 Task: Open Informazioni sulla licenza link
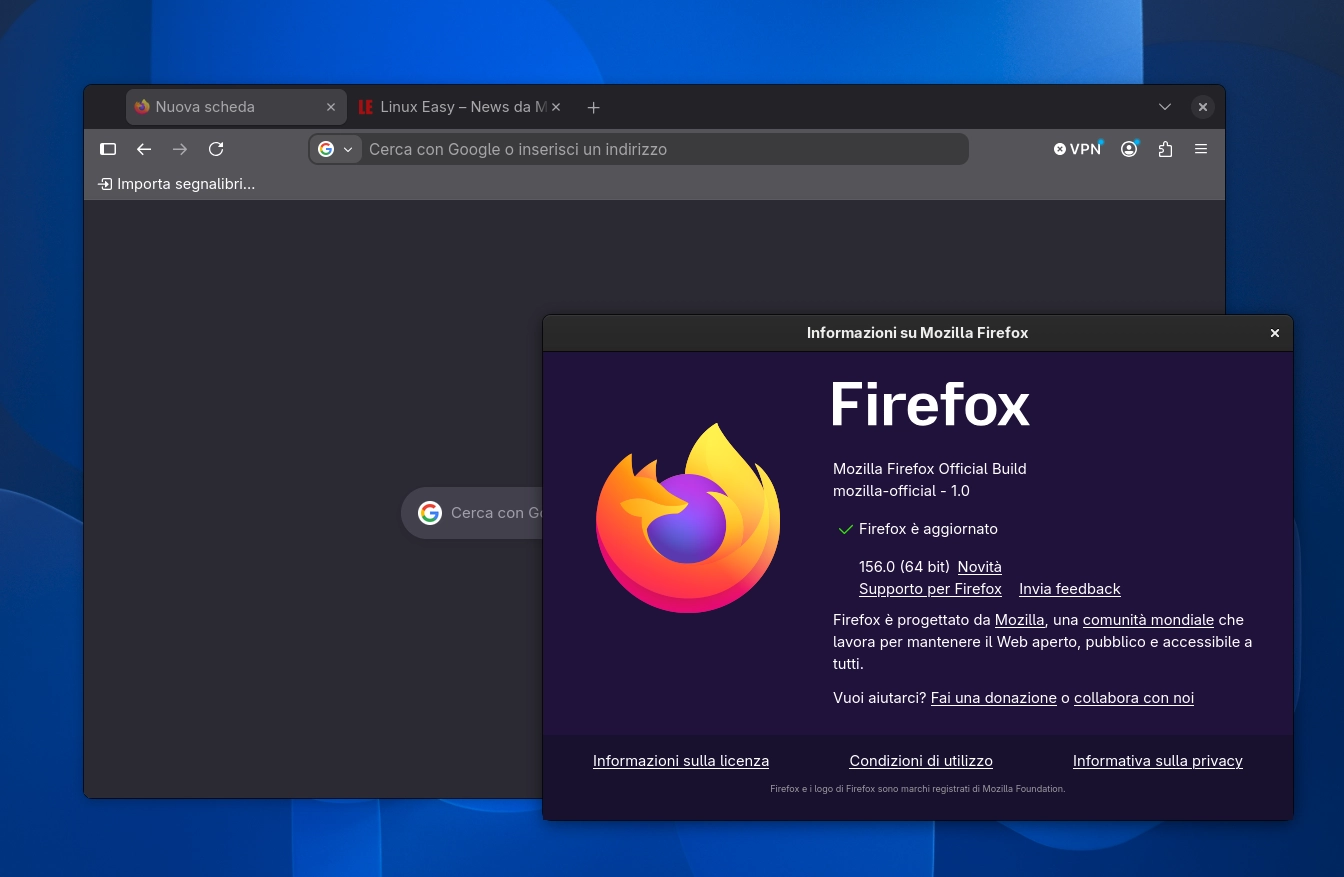(x=681, y=761)
